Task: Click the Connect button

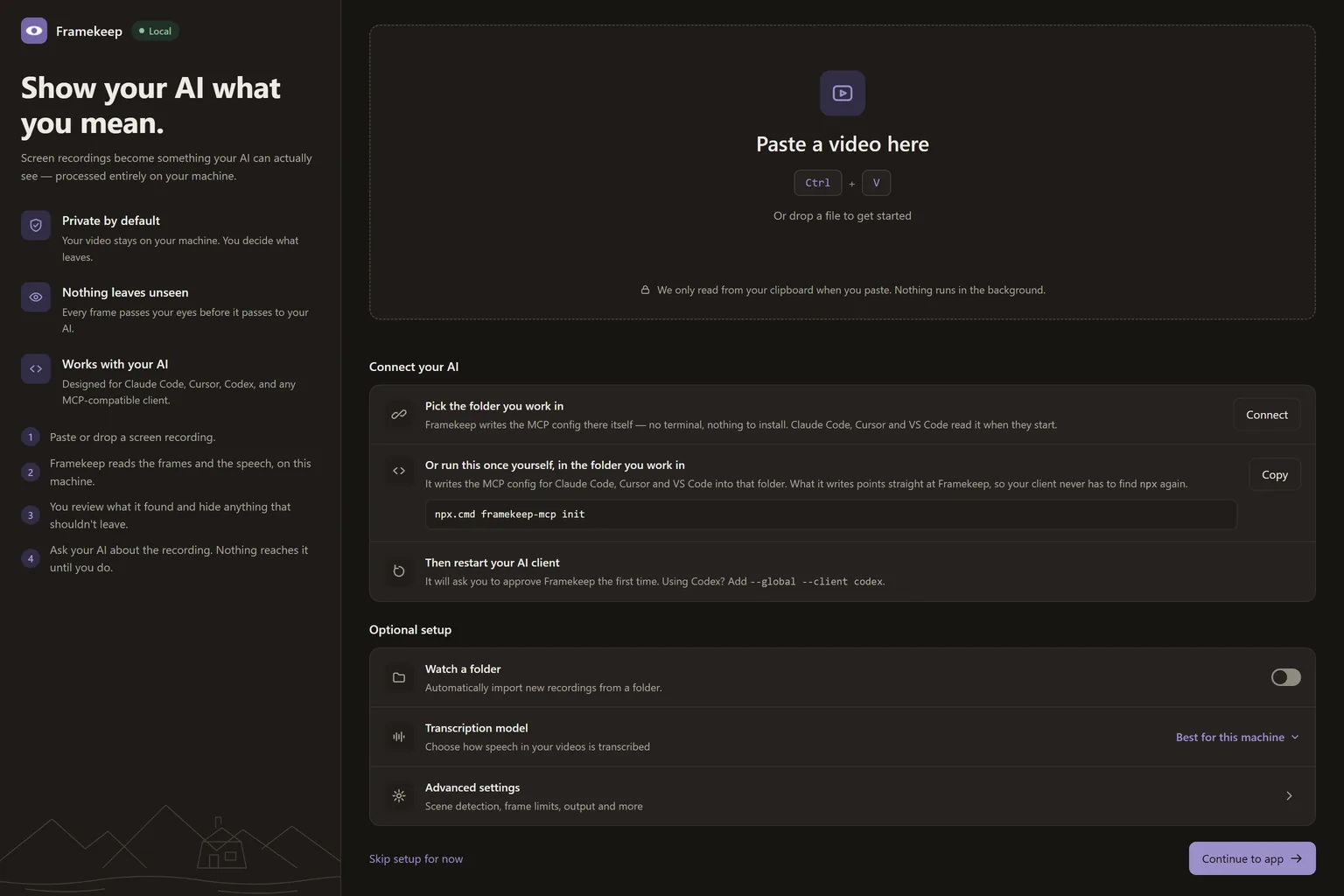Action: pyautogui.click(x=1266, y=415)
